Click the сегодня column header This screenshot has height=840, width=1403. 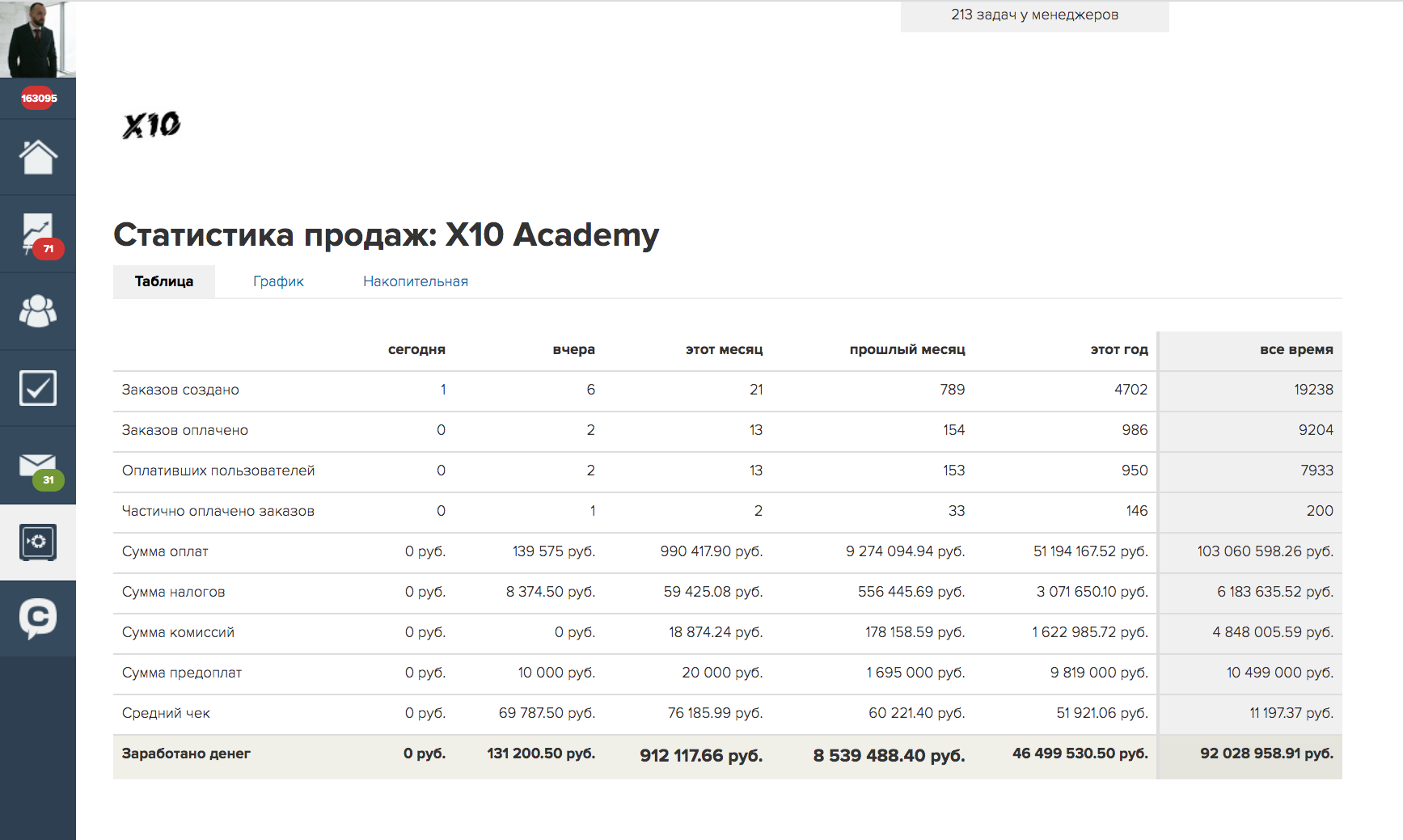[416, 349]
